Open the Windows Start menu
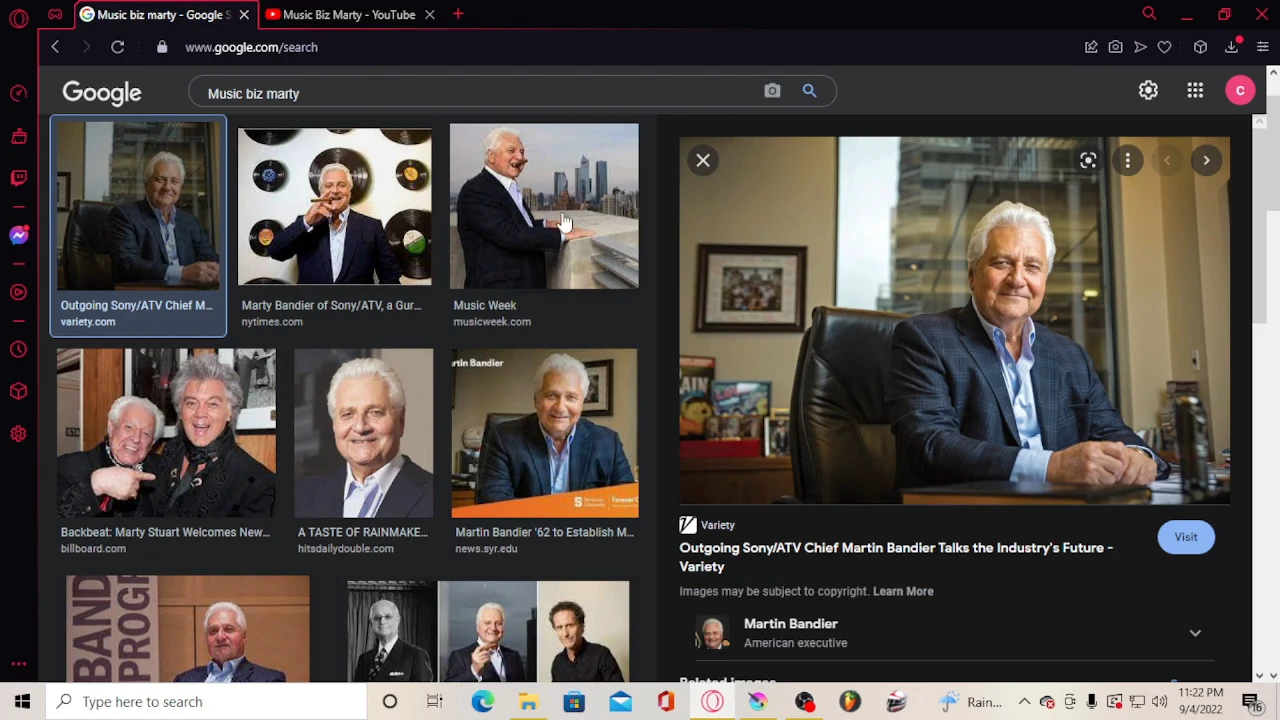The height and width of the screenshot is (720, 1280). (x=22, y=702)
